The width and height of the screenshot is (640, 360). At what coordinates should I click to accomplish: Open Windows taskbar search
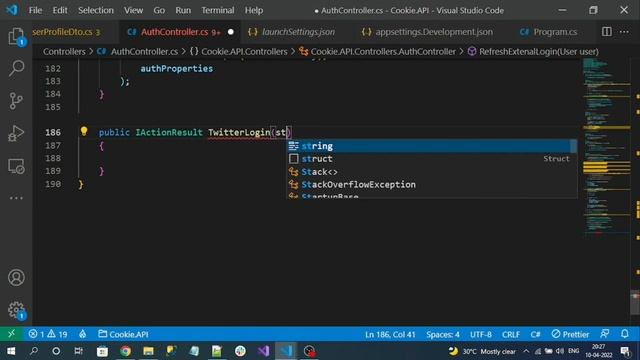(x=34, y=351)
